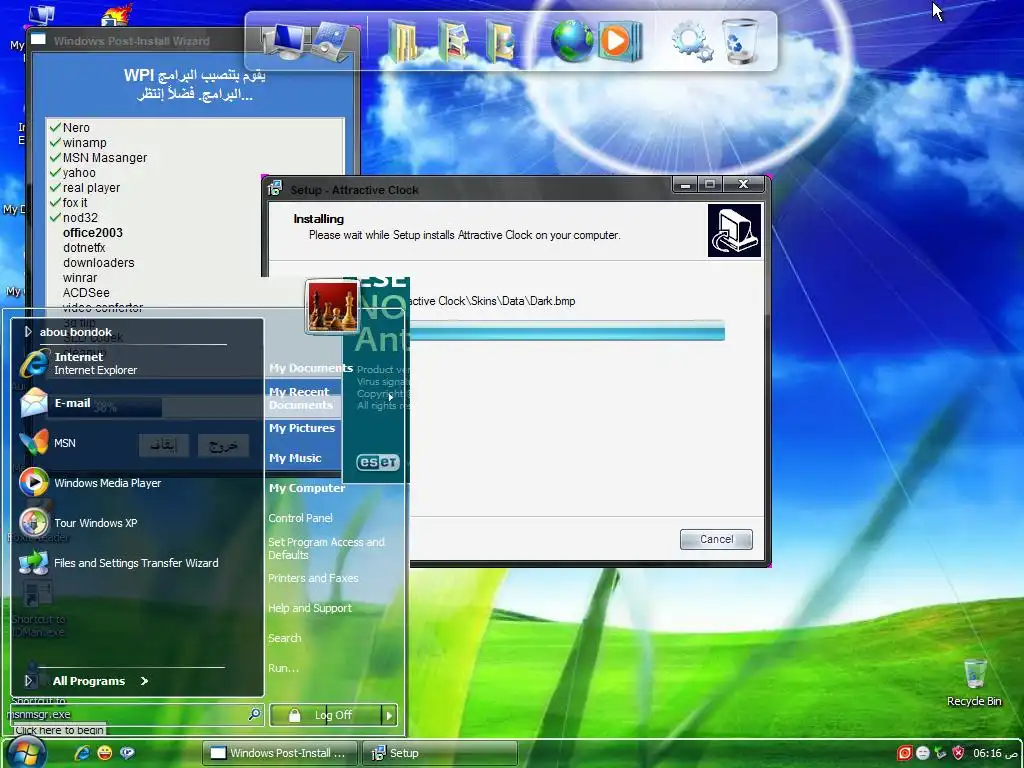Select ACDSee in the WPI install list
The height and width of the screenshot is (768, 1024).
[86, 293]
